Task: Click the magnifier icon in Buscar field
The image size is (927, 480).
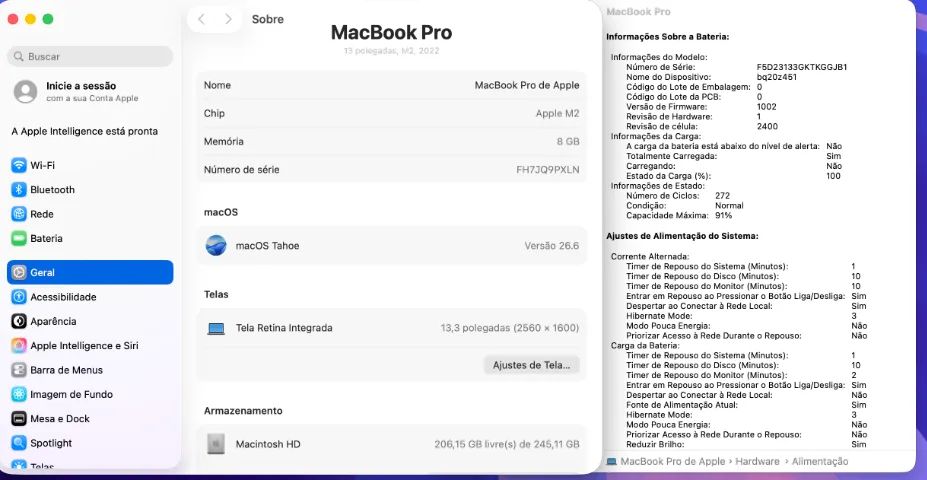Action: [x=19, y=57]
